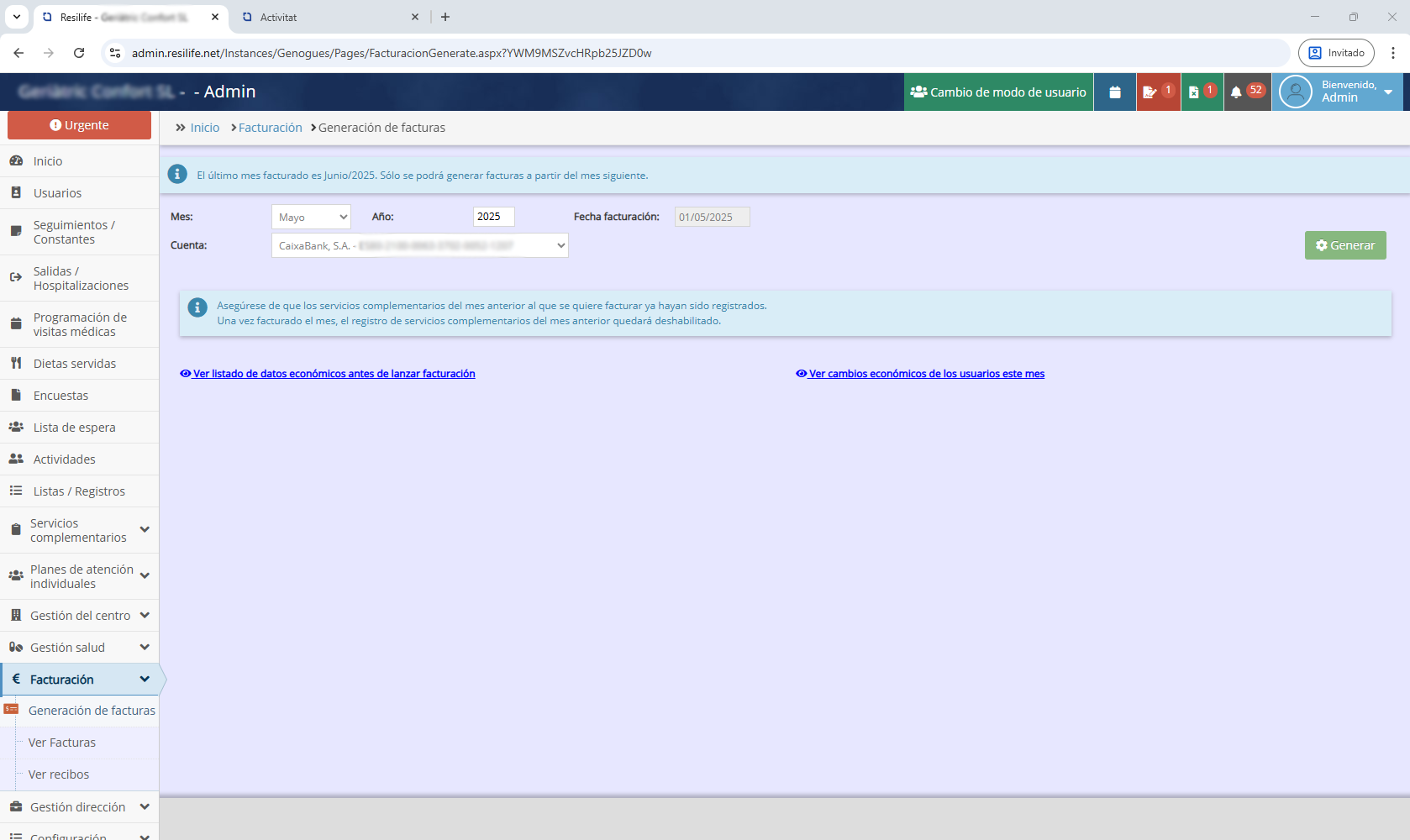
Task: Open Usuarios via its sidebar icon
Action: [x=16, y=192]
